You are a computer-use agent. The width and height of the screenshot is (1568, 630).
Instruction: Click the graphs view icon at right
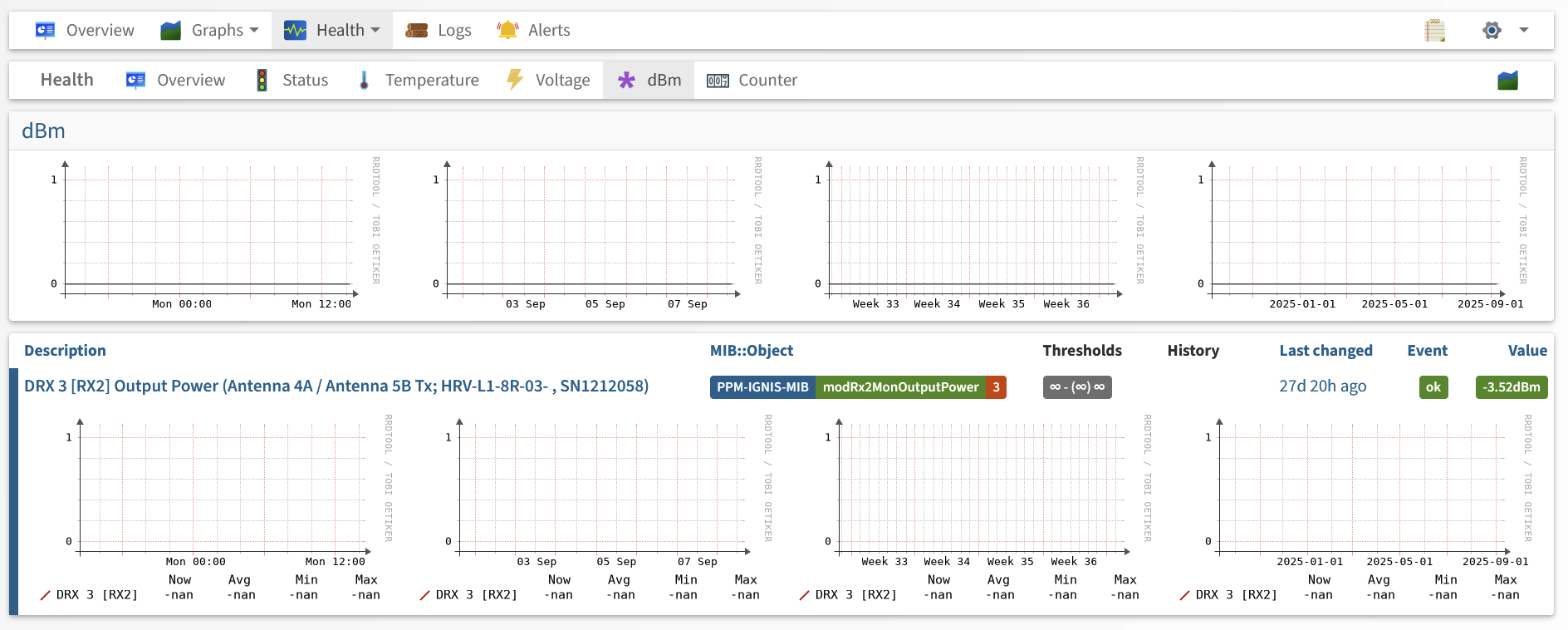(1507, 81)
